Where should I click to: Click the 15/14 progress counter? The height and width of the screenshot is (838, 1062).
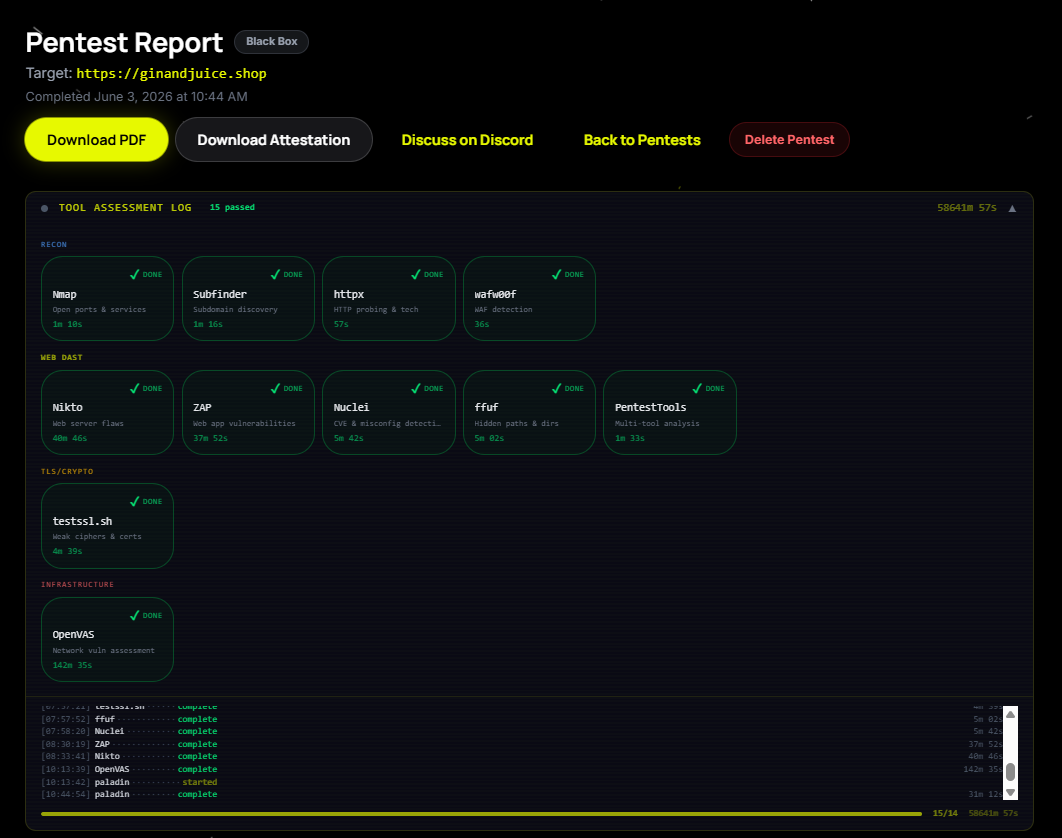(x=945, y=813)
